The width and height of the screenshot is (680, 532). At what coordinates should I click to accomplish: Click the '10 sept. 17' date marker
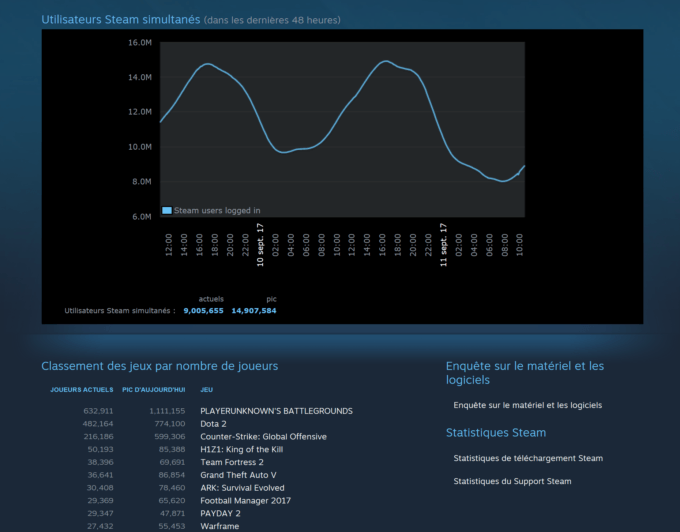tap(260, 245)
